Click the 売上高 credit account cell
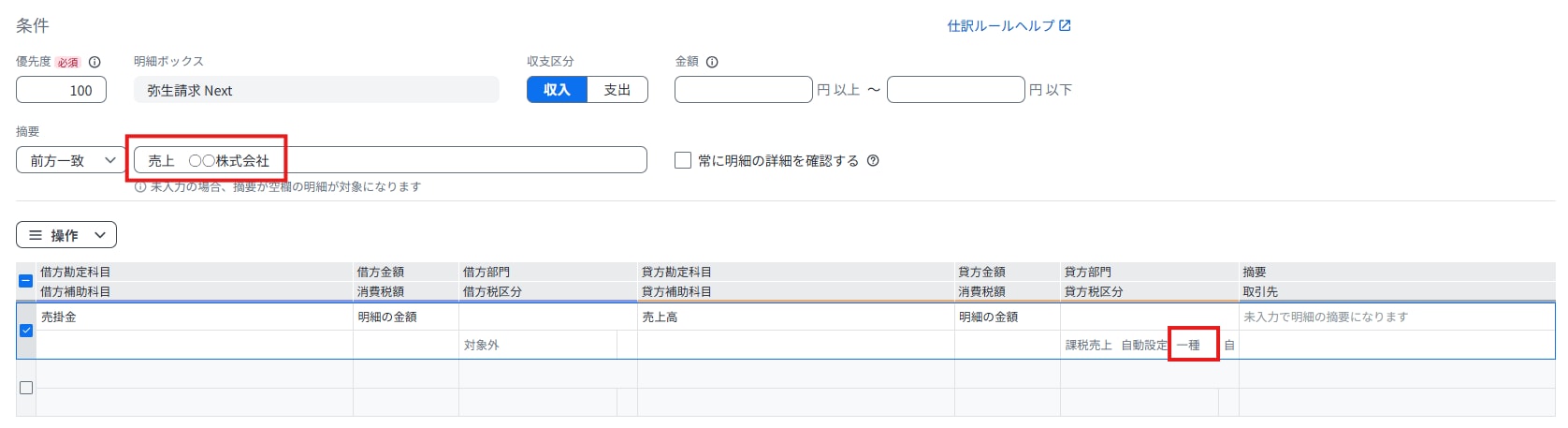1568x428 pixels. click(796, 317)
